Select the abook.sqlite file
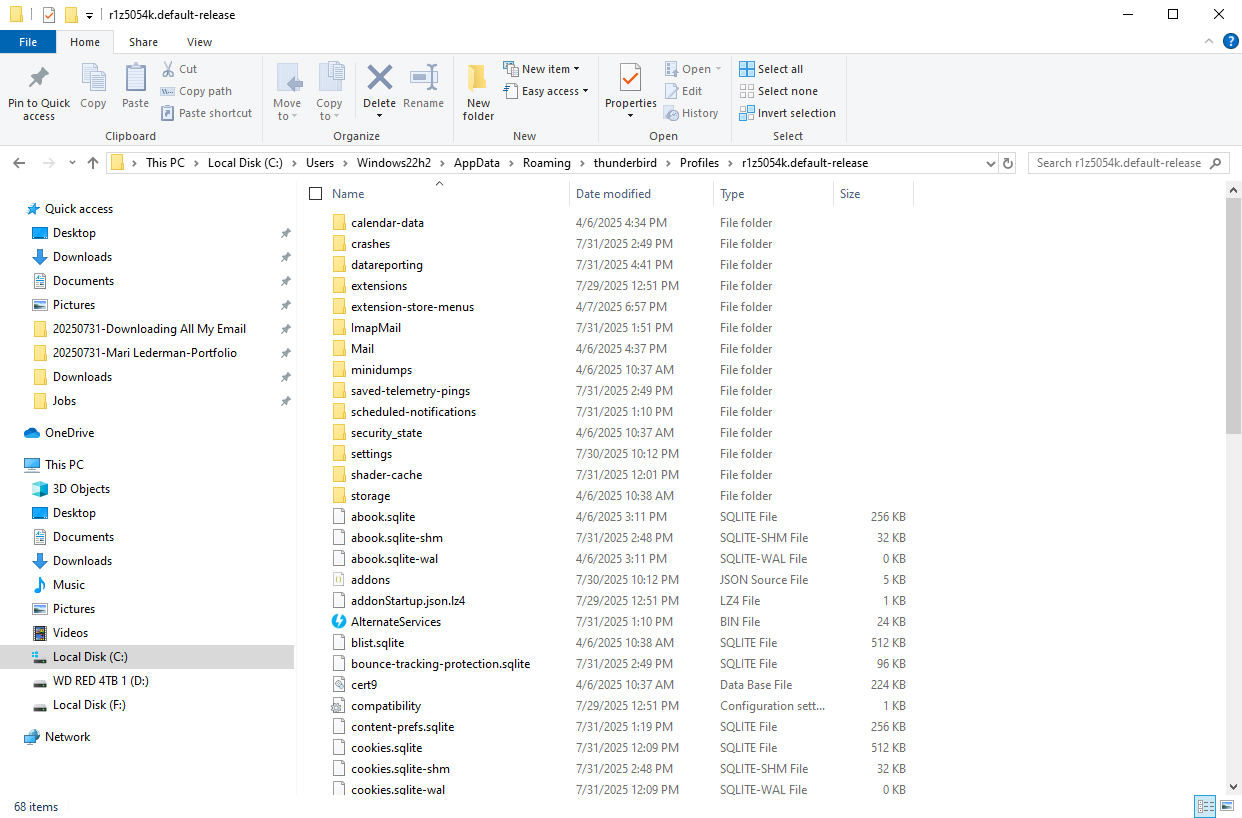 tap(383, 517)
